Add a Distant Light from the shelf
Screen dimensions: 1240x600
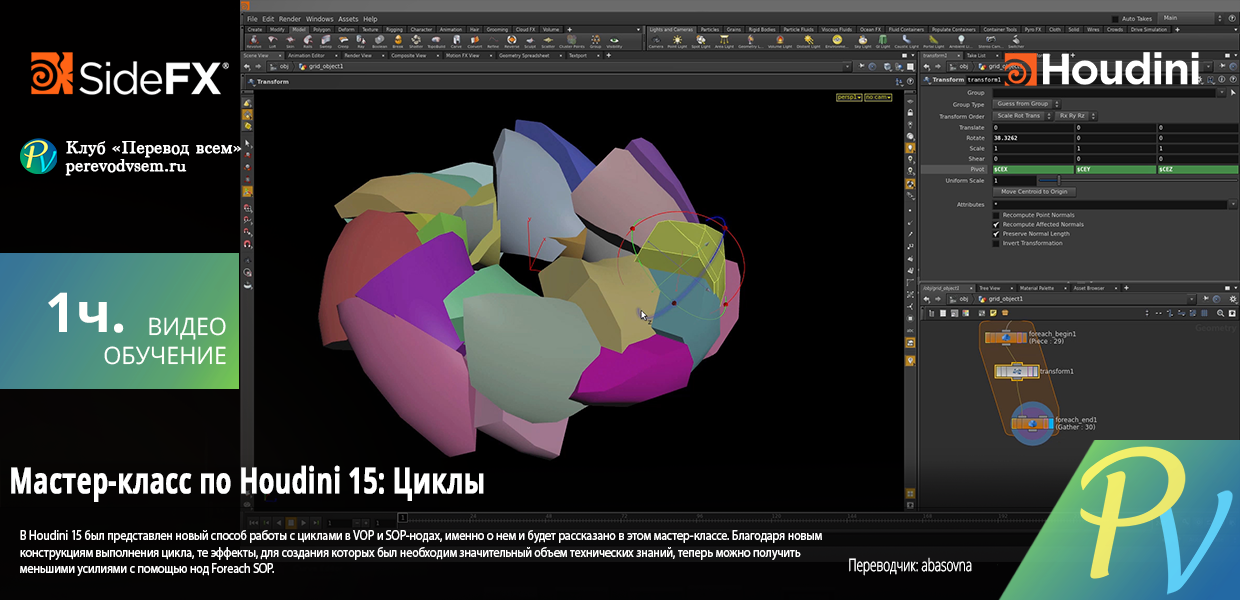[808, 42]
